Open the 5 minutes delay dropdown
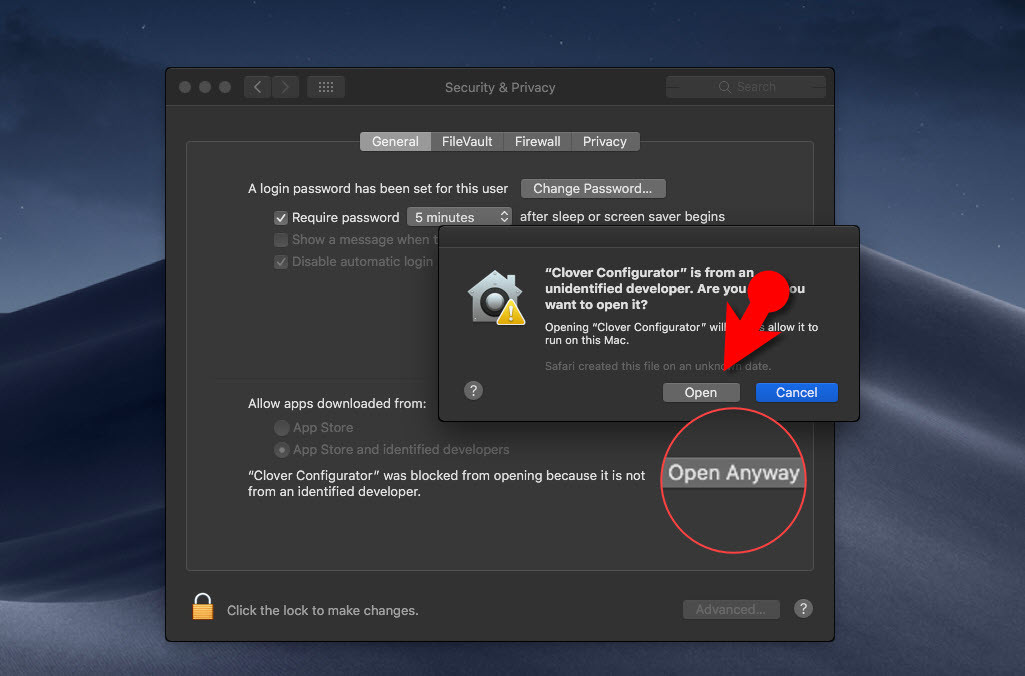 tap(460, 216)
